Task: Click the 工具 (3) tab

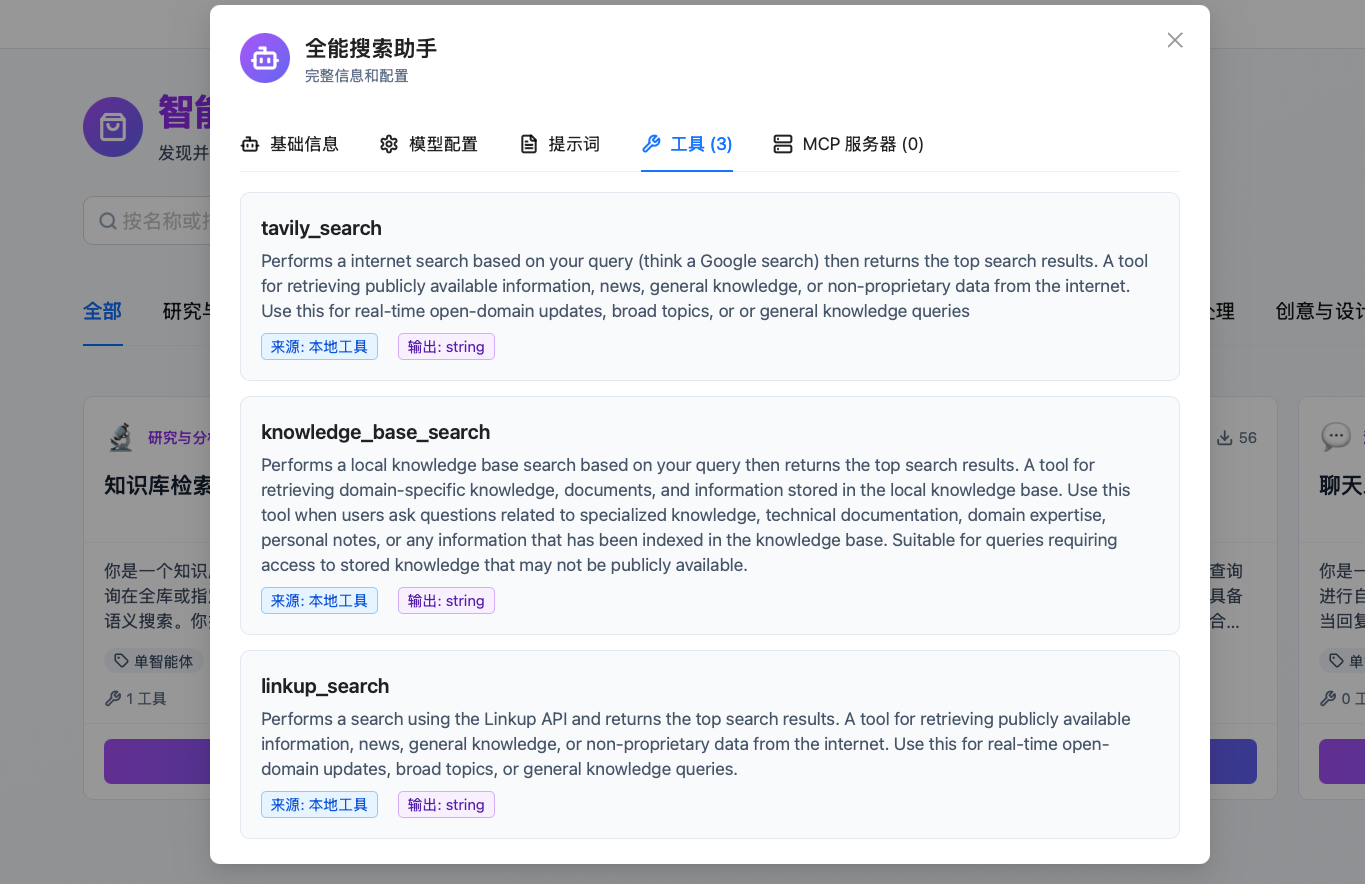Action: [687, 144]
